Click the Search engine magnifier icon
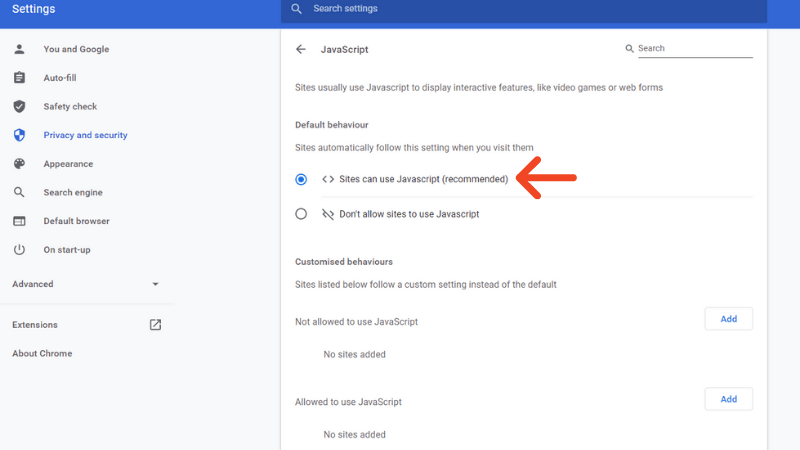Image resolution: width=800 pixels, height=450 pixels. pyautogui.click(x=19, y=192)
